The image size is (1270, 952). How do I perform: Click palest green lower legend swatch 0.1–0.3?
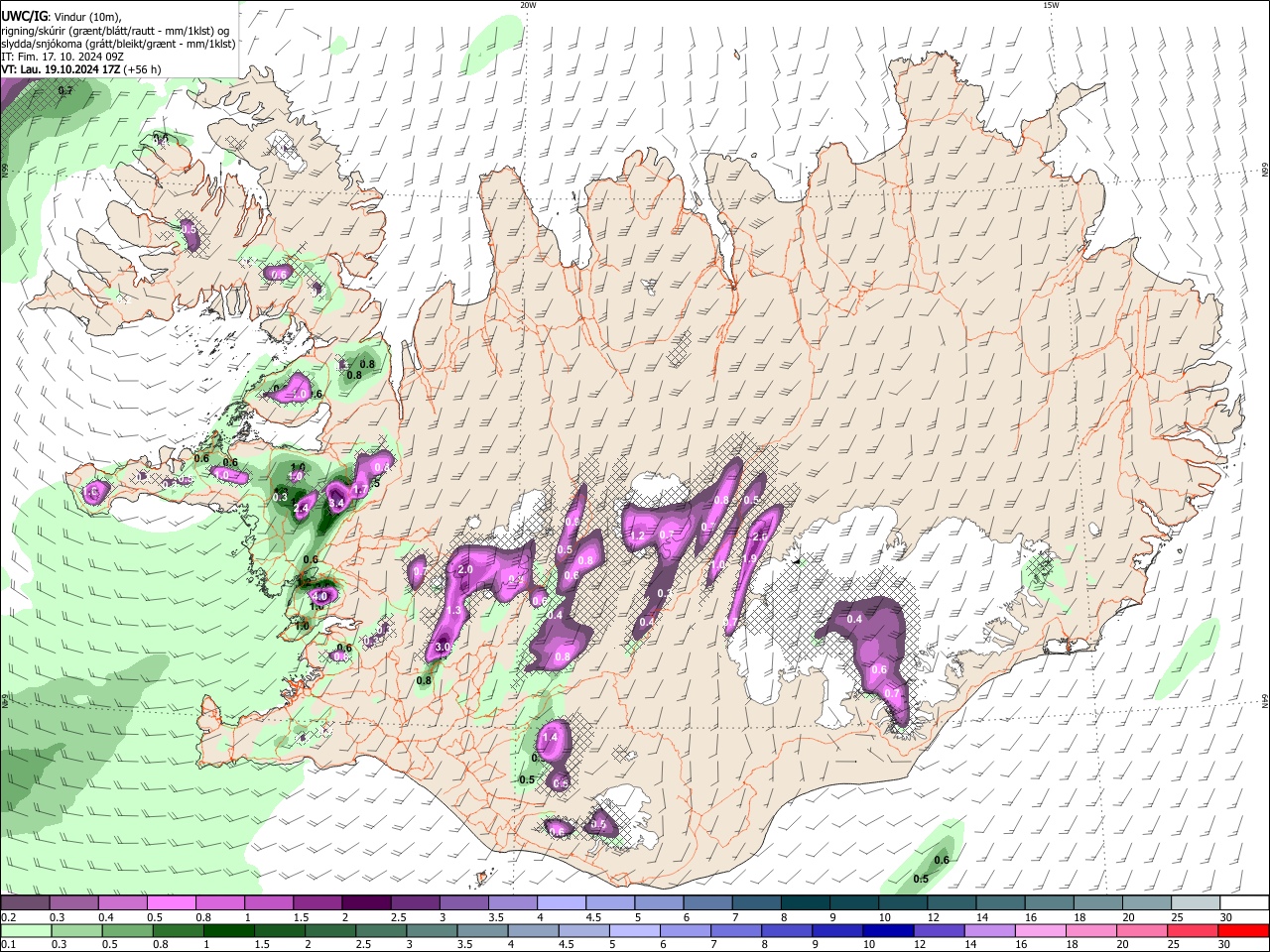pos(25,930)
